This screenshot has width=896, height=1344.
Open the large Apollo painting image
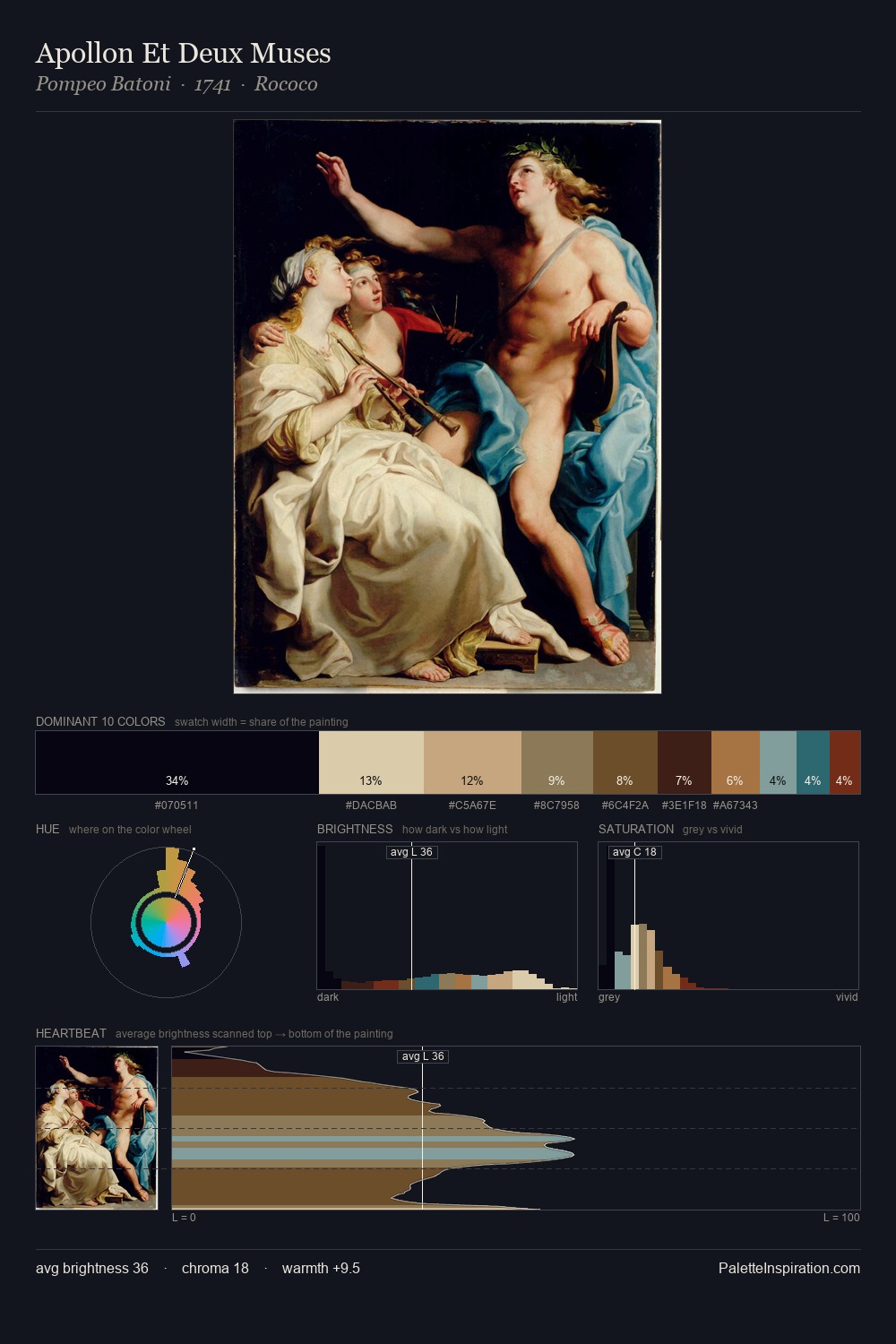(x=447, y=407)
